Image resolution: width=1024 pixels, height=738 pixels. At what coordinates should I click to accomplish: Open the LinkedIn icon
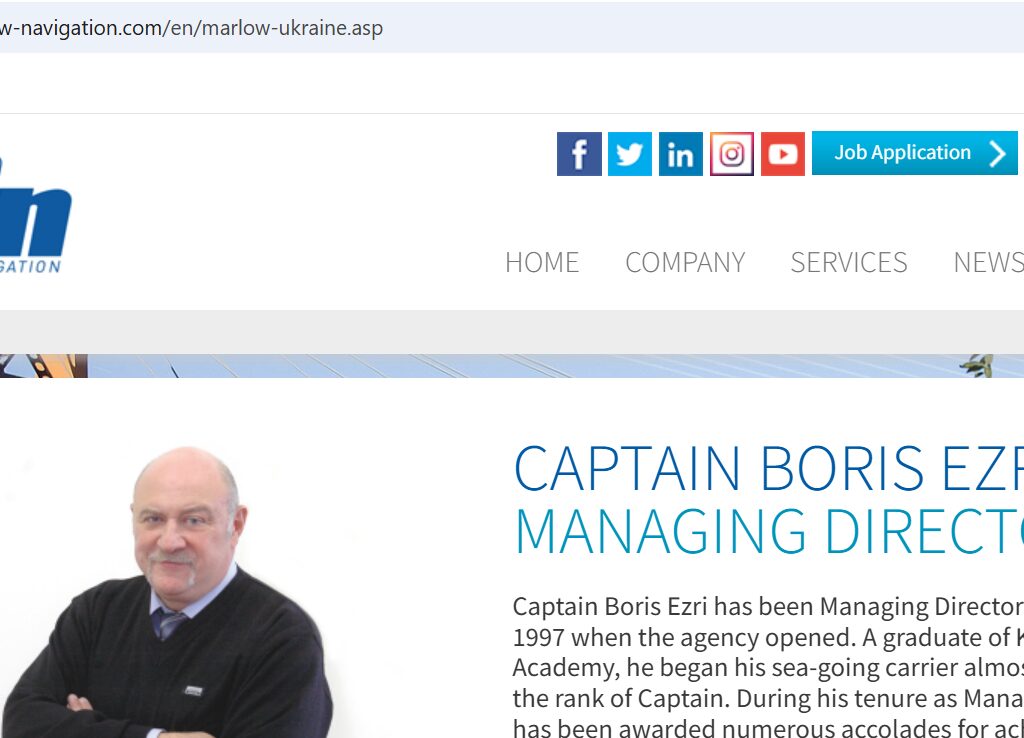tap(680, 153)
